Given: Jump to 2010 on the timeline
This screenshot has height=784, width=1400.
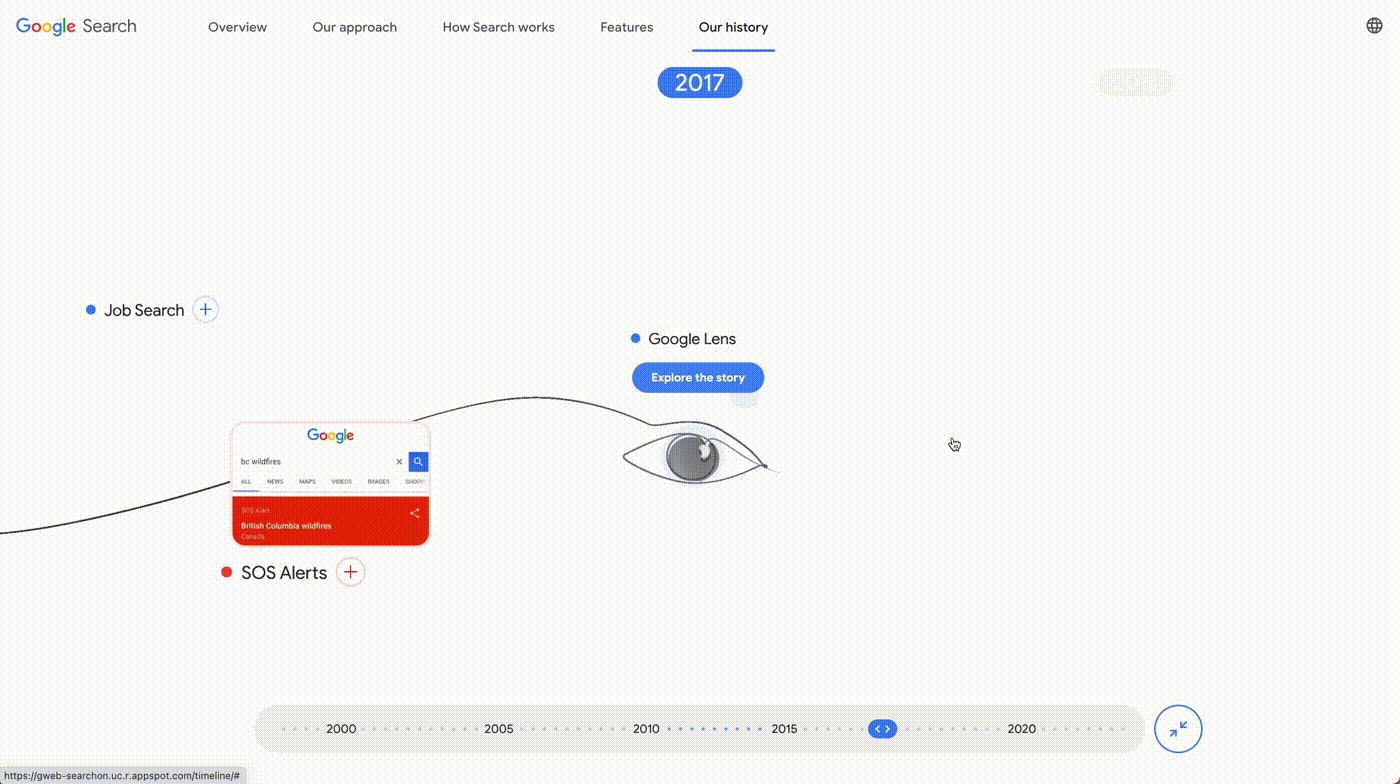Looking at the screenshot, I should point(646,729).
